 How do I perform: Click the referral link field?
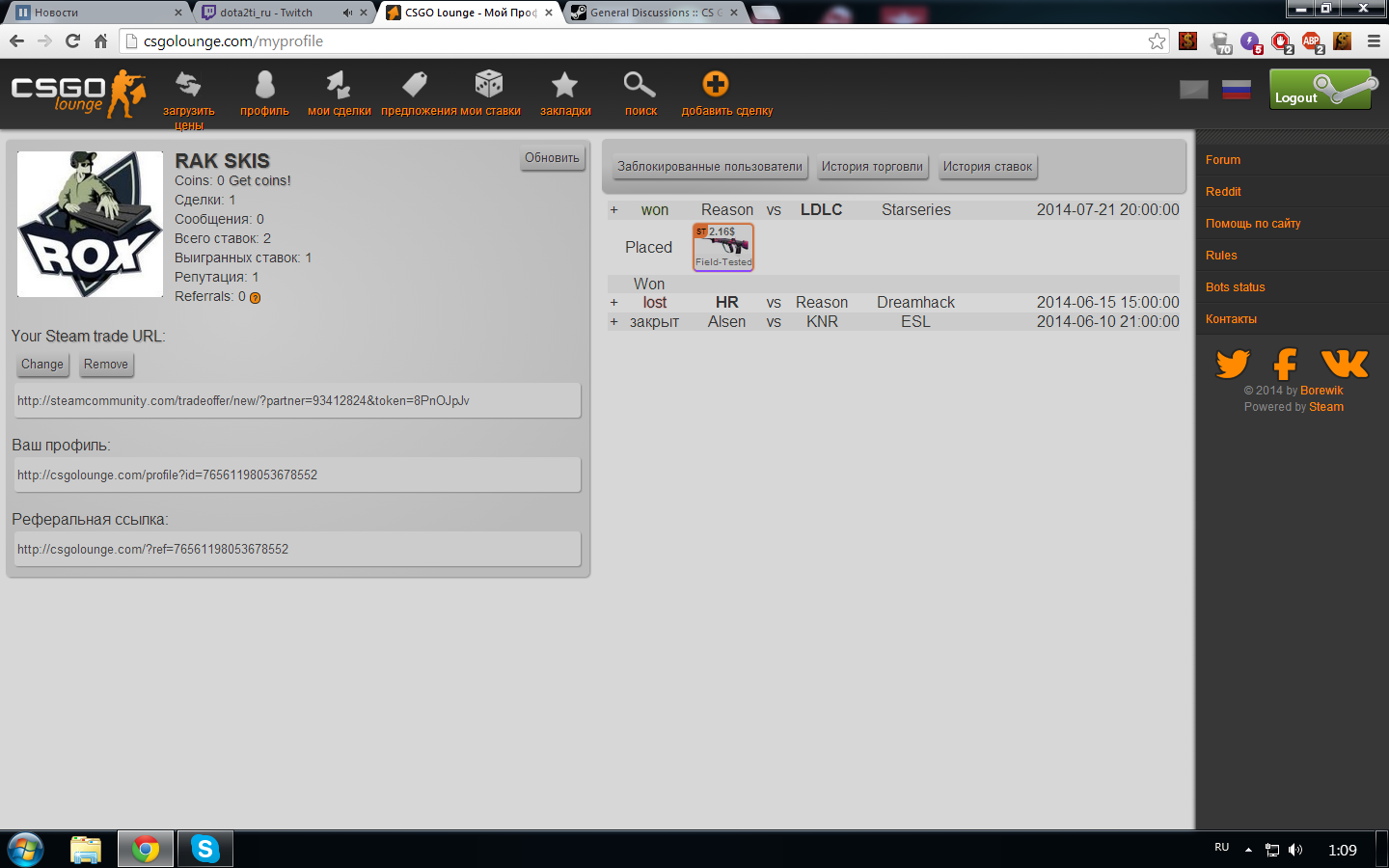click(297, 549)
